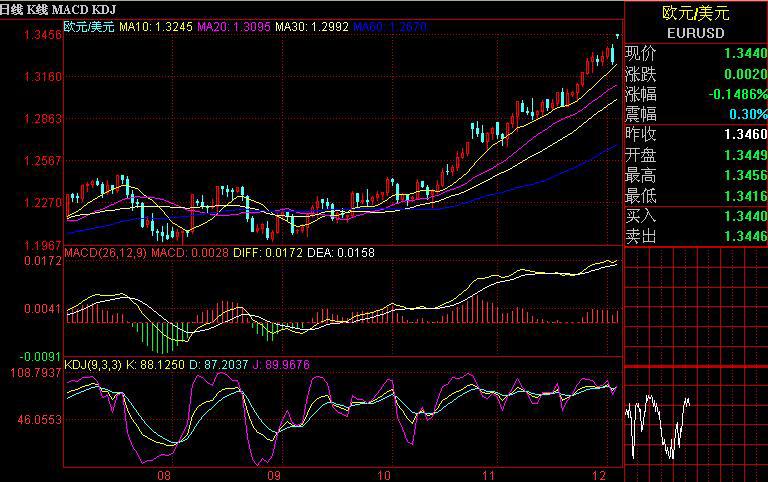Select the 涨跌 row label
Viewport: 768px width, 482px height.
(641, 74)
